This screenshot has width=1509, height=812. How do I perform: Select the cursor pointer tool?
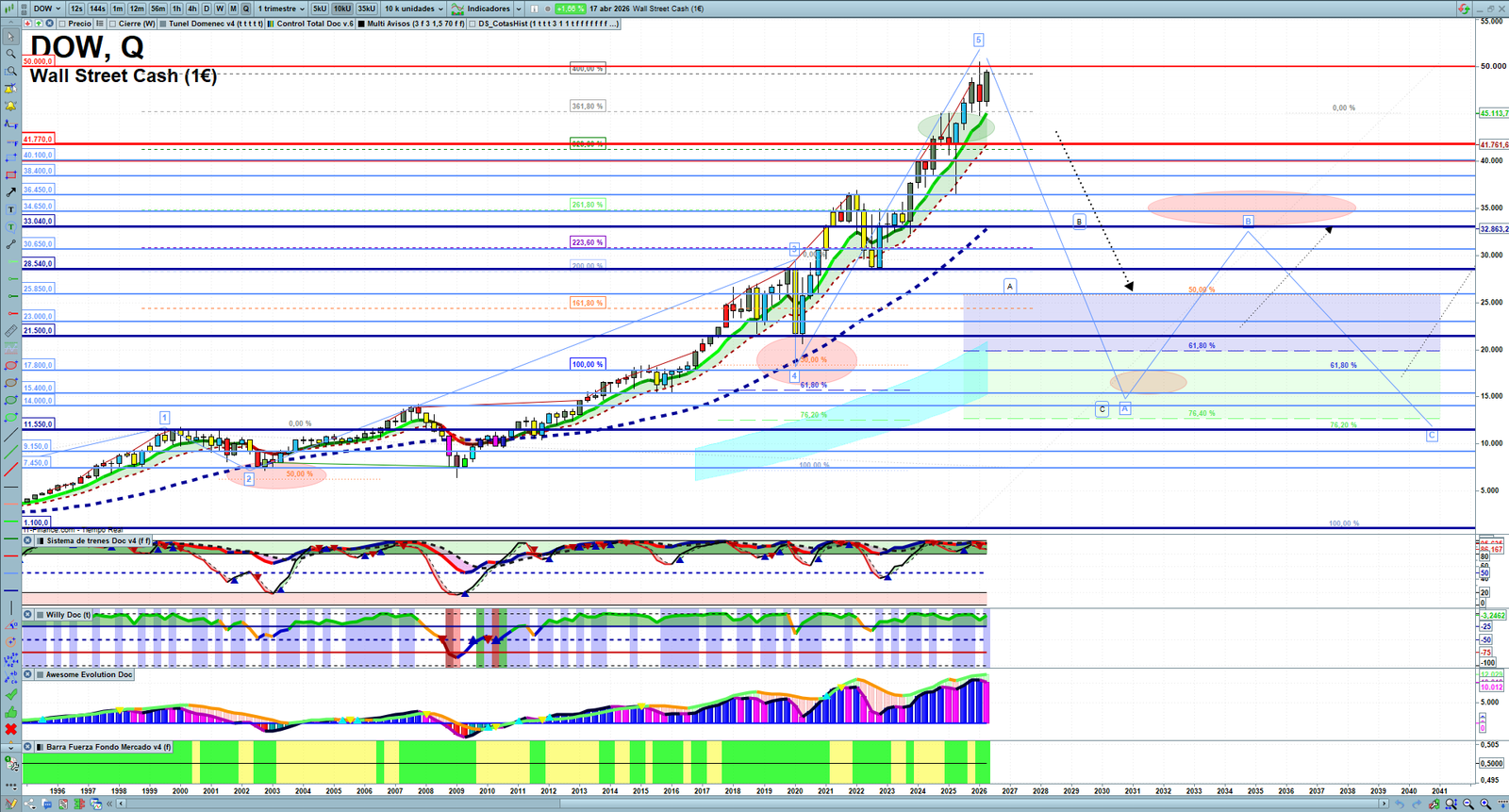coord(10,37)
